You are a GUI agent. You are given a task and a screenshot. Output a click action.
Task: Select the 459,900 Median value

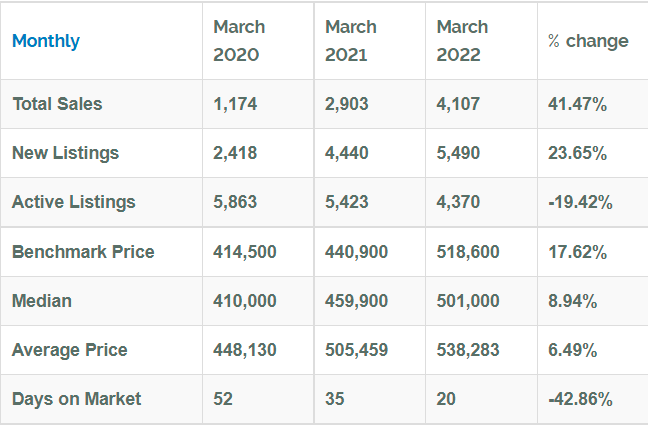(x=356, y=301)
